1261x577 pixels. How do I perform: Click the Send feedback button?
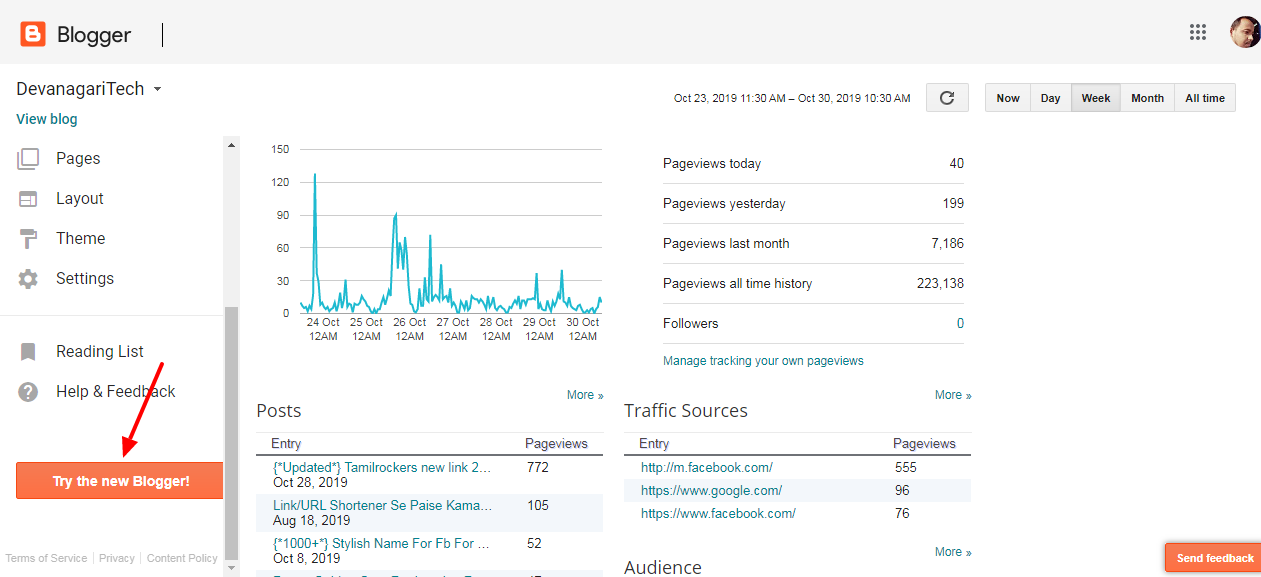[x=1213, y=558]
